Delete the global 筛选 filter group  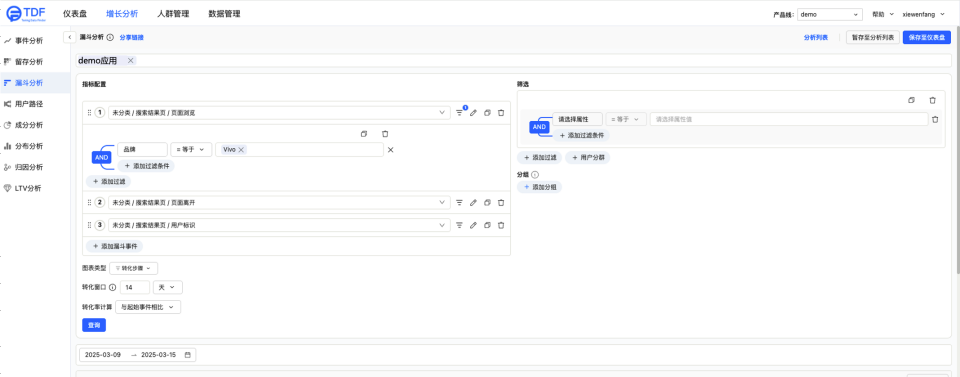[932, 100]
